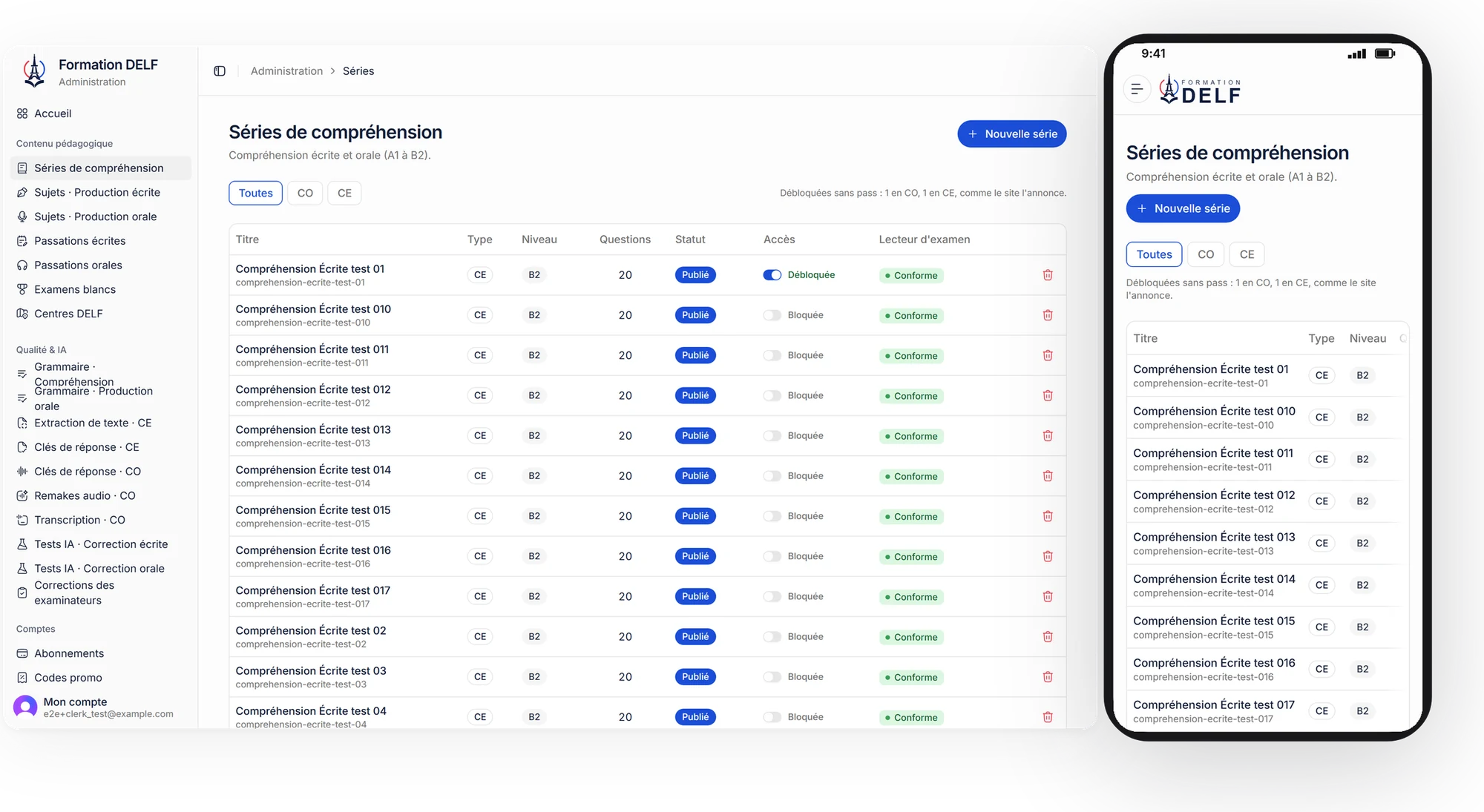1484x812 pixels.
Task: Select the CO filter in mobile view
Action: 1206,254
